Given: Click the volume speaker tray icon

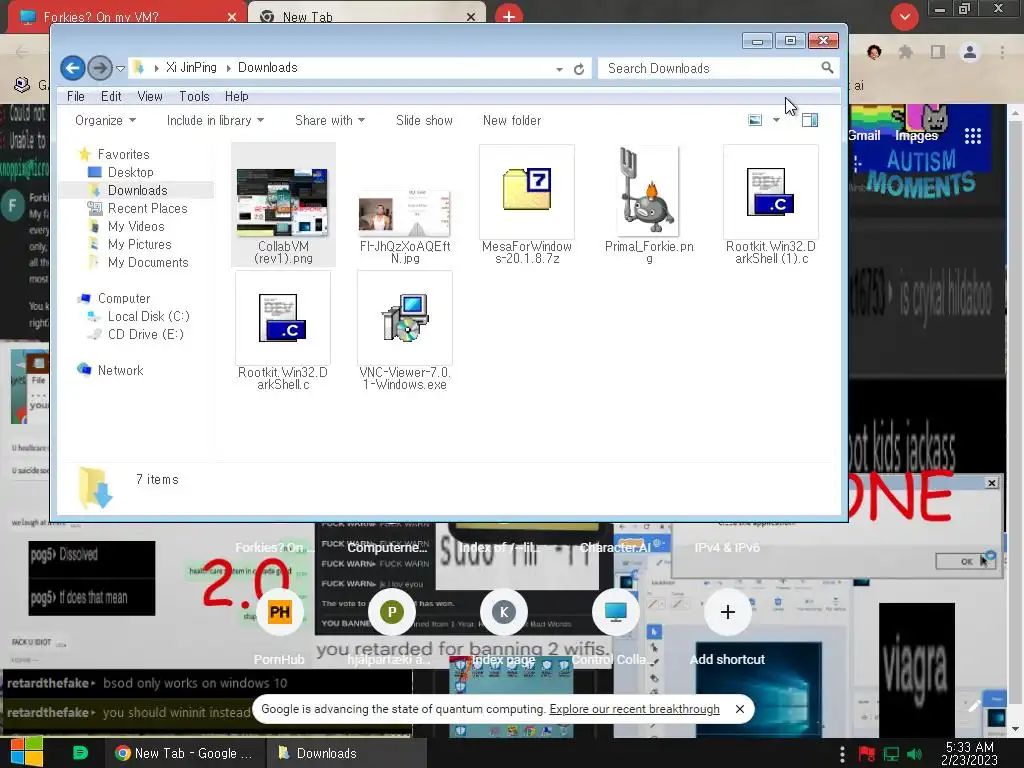Looking at the screenshot, I should [x=914, y=754].
